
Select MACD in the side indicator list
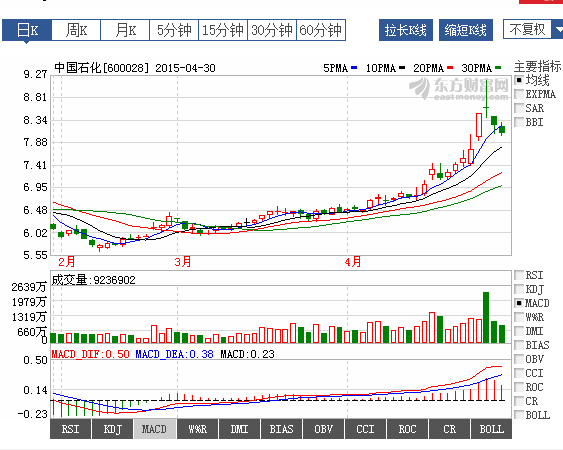point(532,303)
